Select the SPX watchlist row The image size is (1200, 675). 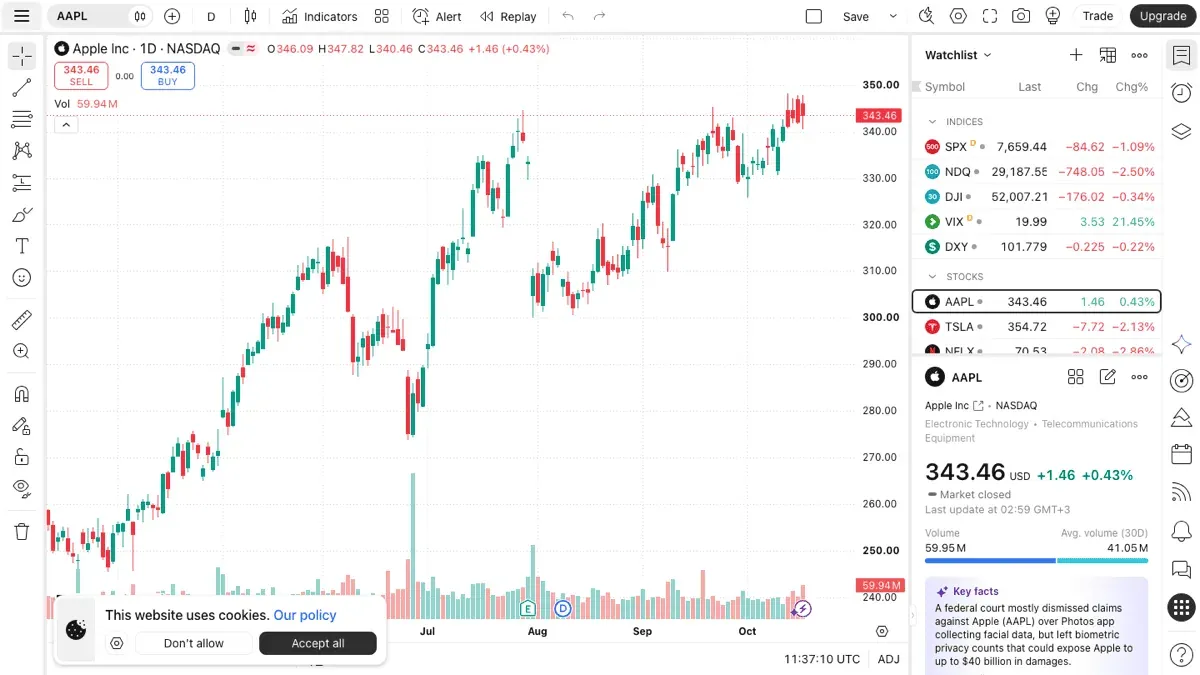coord(1037,146)
